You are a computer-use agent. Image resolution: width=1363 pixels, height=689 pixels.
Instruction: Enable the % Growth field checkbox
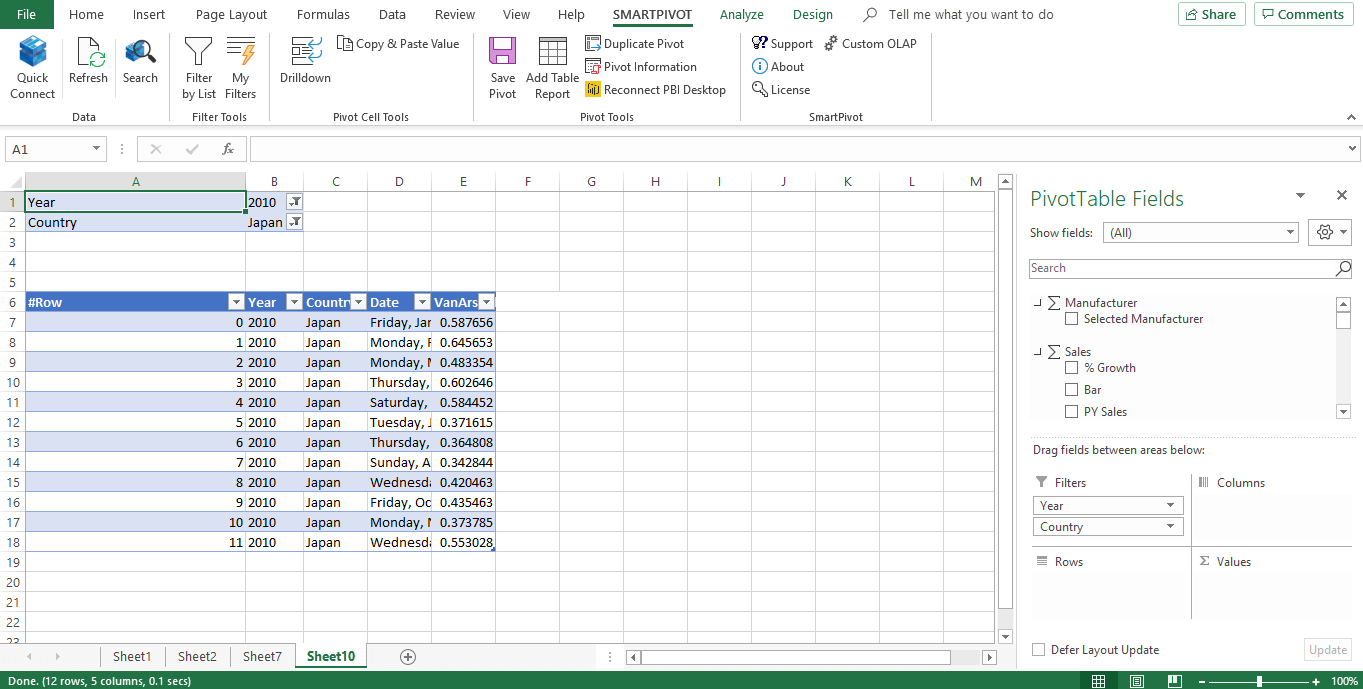1071,368
